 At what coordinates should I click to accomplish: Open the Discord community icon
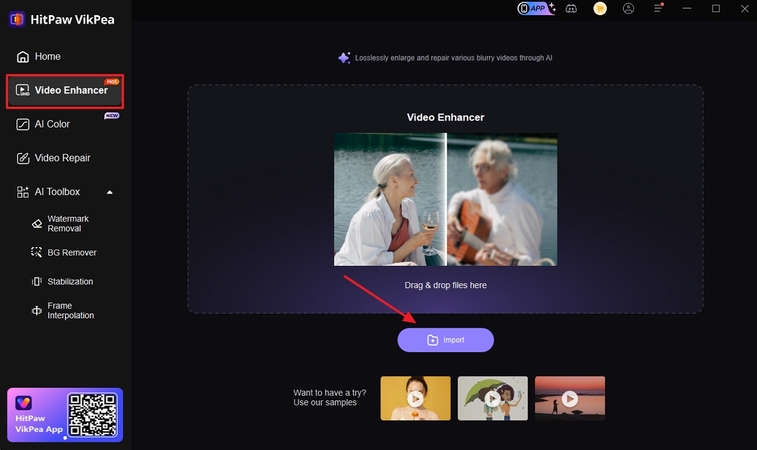[571, 9]
